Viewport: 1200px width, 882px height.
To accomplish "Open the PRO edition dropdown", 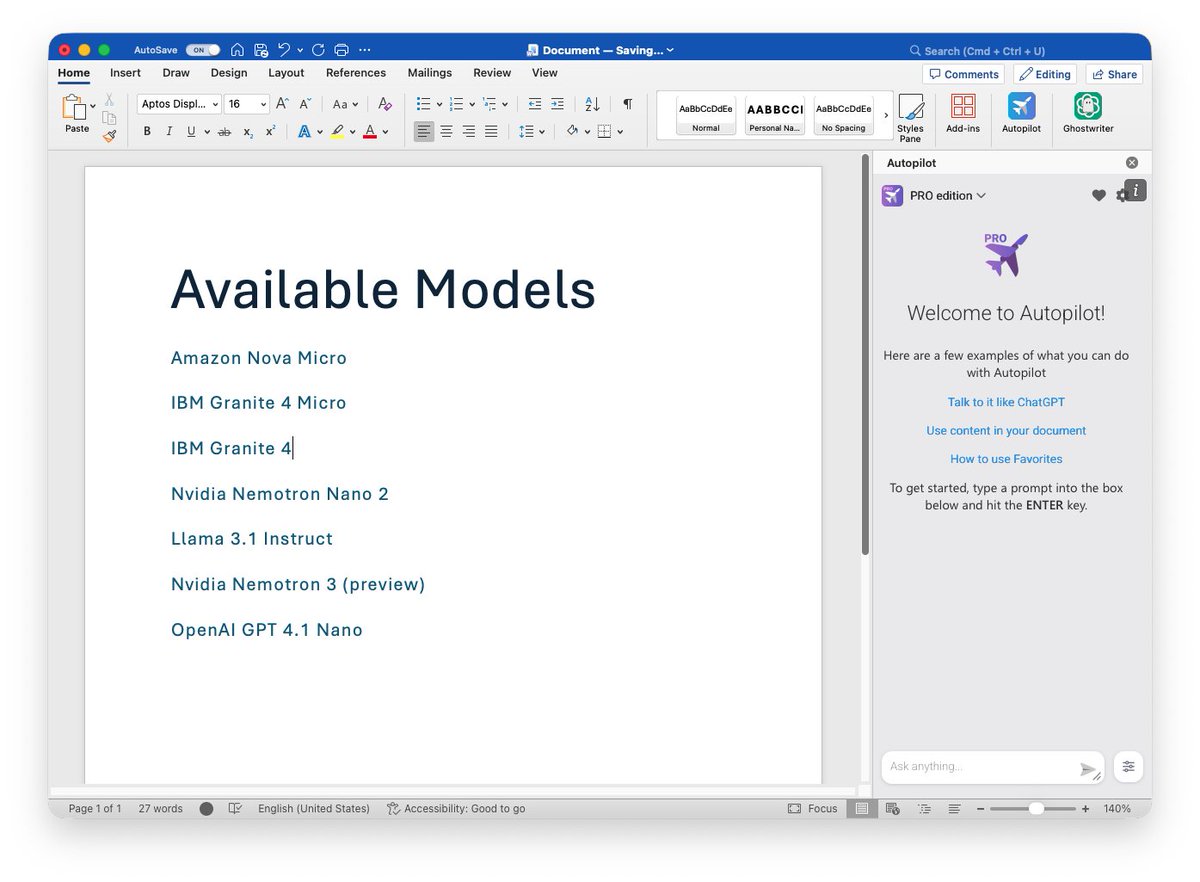I will (x=948, y=196).
